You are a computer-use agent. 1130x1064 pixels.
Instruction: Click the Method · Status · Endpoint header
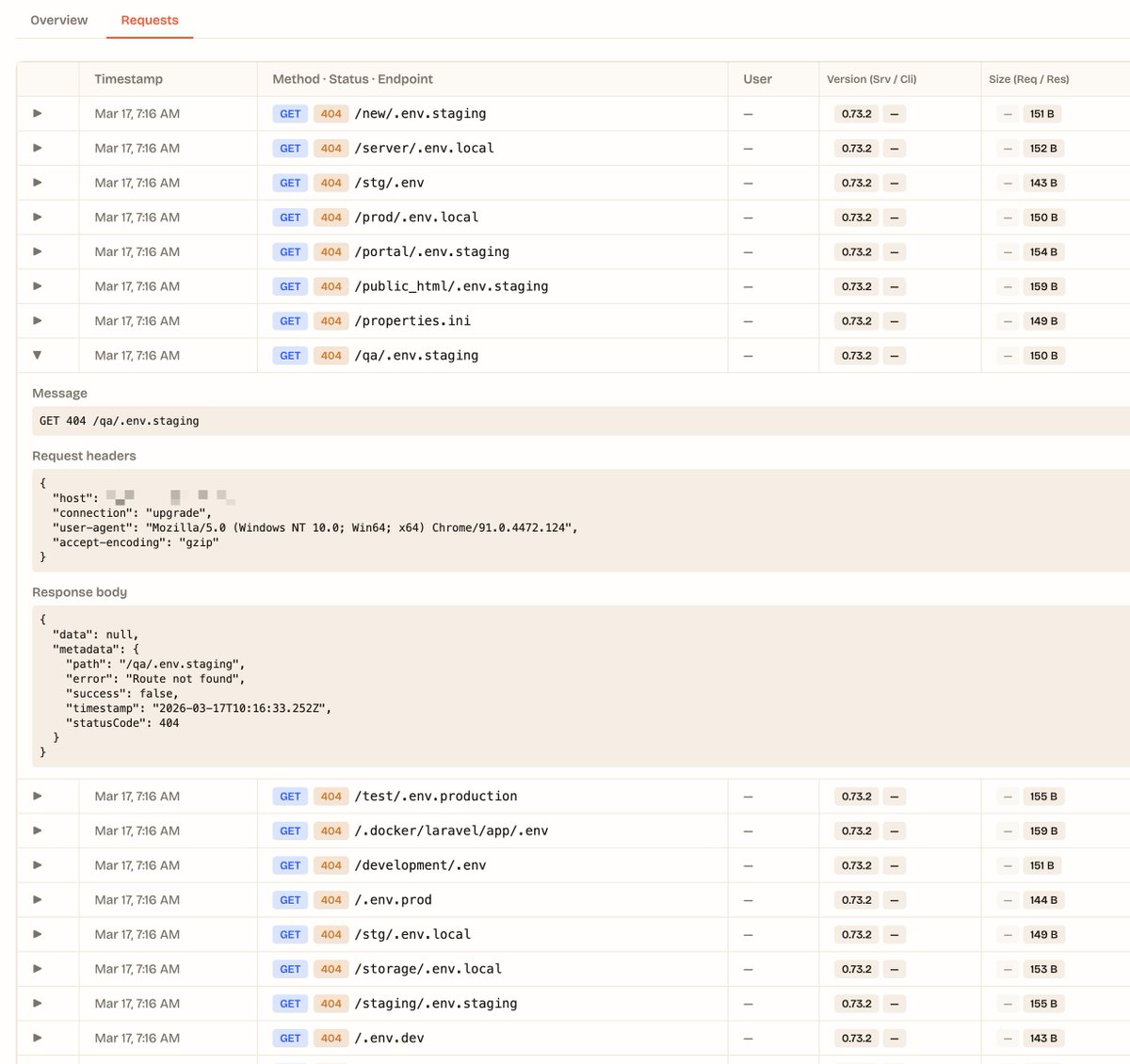point(352,79)
